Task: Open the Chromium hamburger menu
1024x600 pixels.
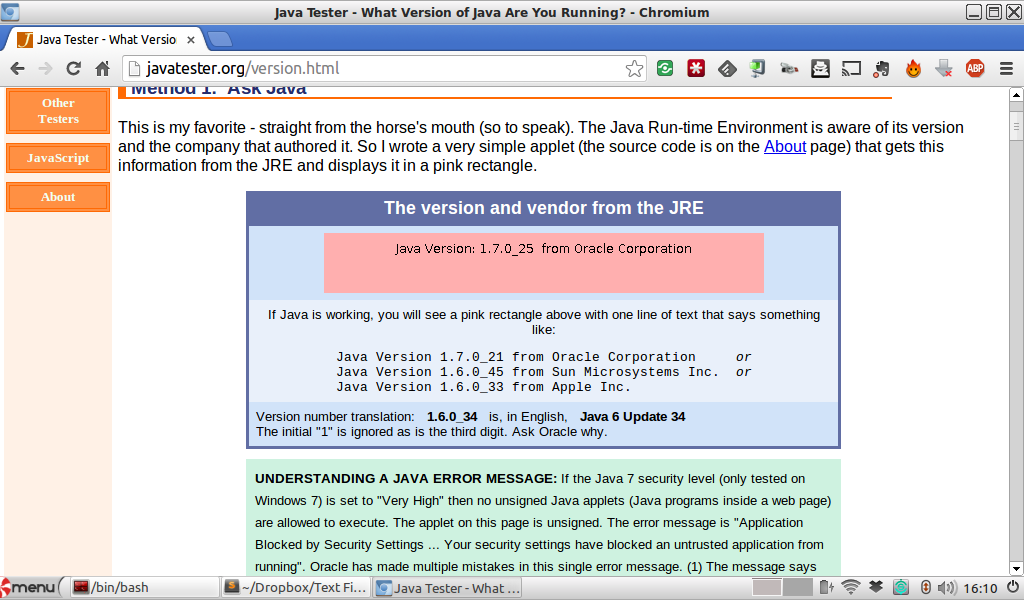Action: pyautogui.click(x=1006, y=69)
